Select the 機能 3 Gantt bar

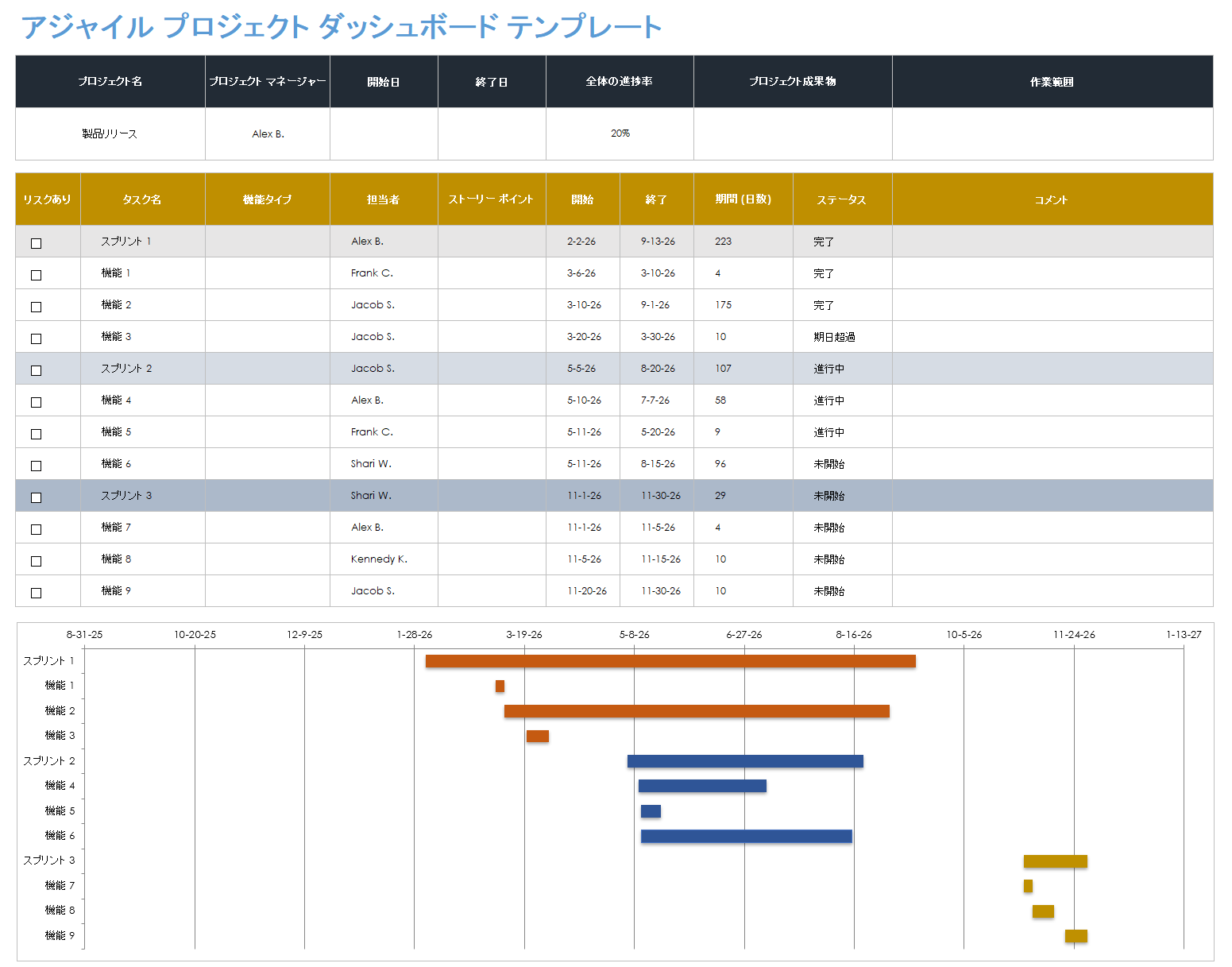[538, 736]
